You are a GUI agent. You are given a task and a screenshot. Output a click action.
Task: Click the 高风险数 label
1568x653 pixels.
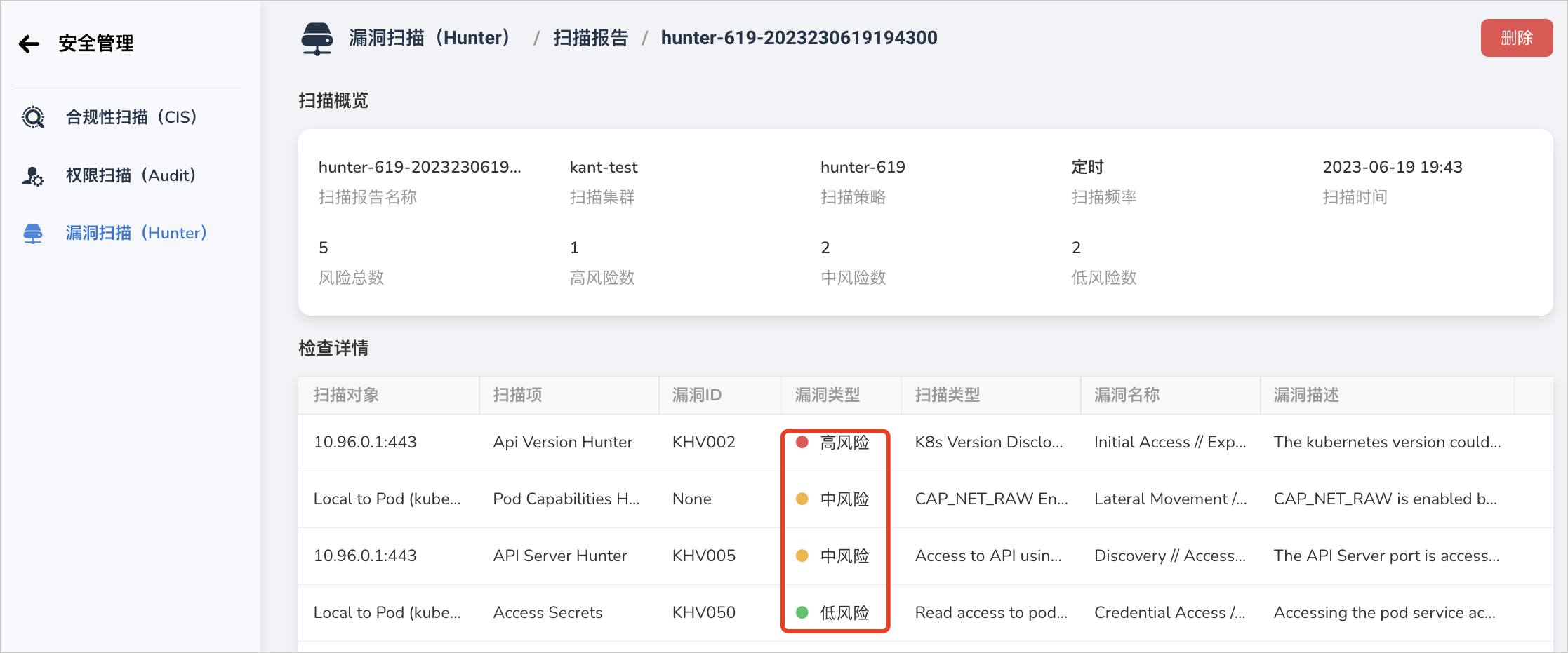602,278
